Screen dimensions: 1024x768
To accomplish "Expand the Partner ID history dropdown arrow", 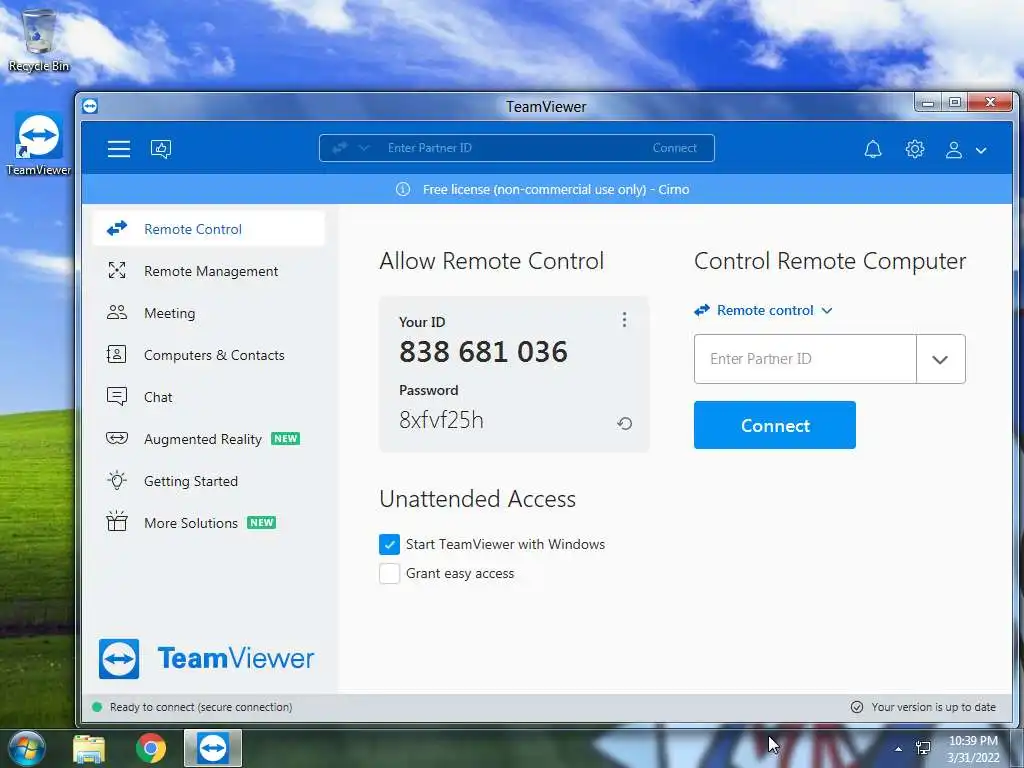I will (x=940, y=359).
